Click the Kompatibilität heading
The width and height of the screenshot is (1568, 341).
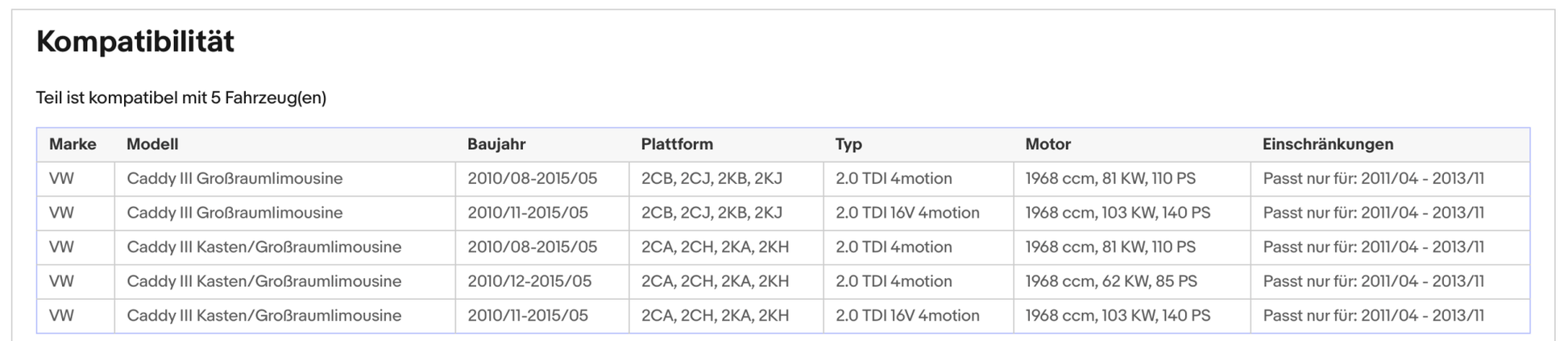coord(135,41)
